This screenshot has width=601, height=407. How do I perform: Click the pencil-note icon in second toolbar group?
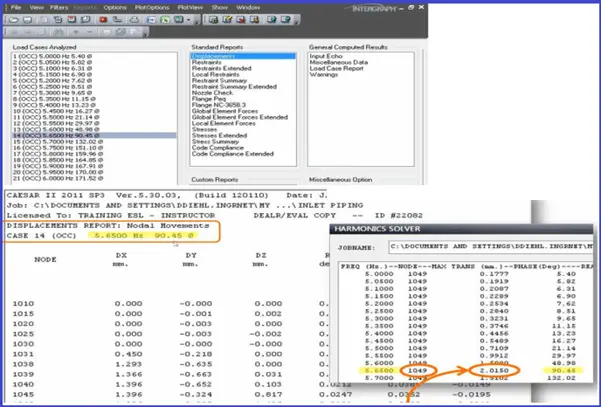click(x=227, y=20)
